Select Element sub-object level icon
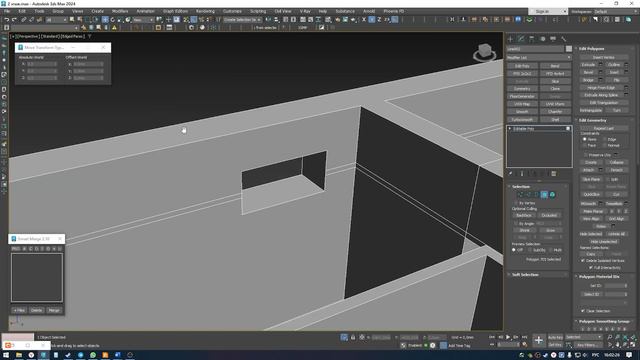Image resolution: width=640 pixels, height=360 pixels. [x=552, y=195]
